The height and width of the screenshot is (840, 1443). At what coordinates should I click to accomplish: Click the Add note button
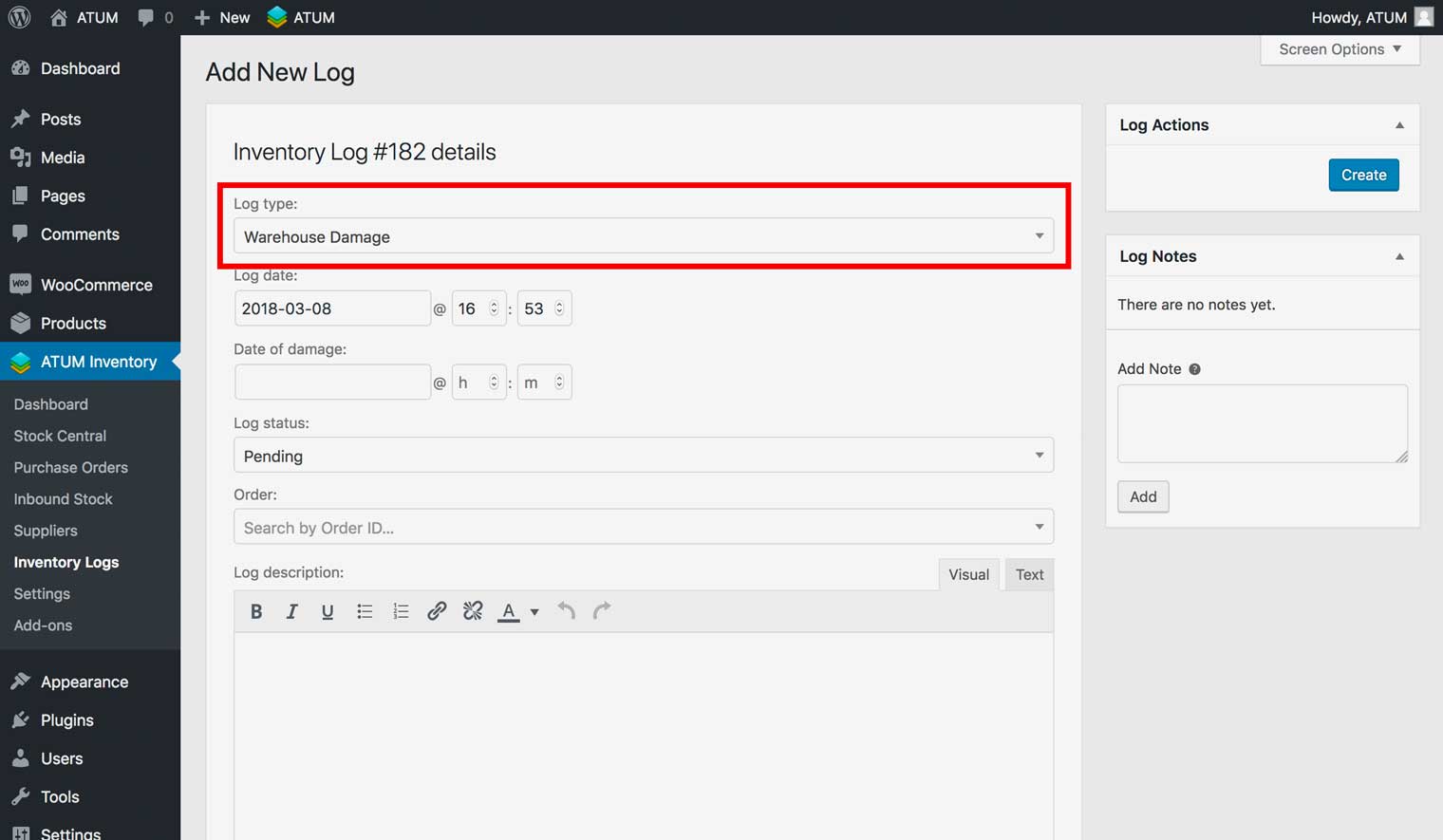coord(1143,496)
